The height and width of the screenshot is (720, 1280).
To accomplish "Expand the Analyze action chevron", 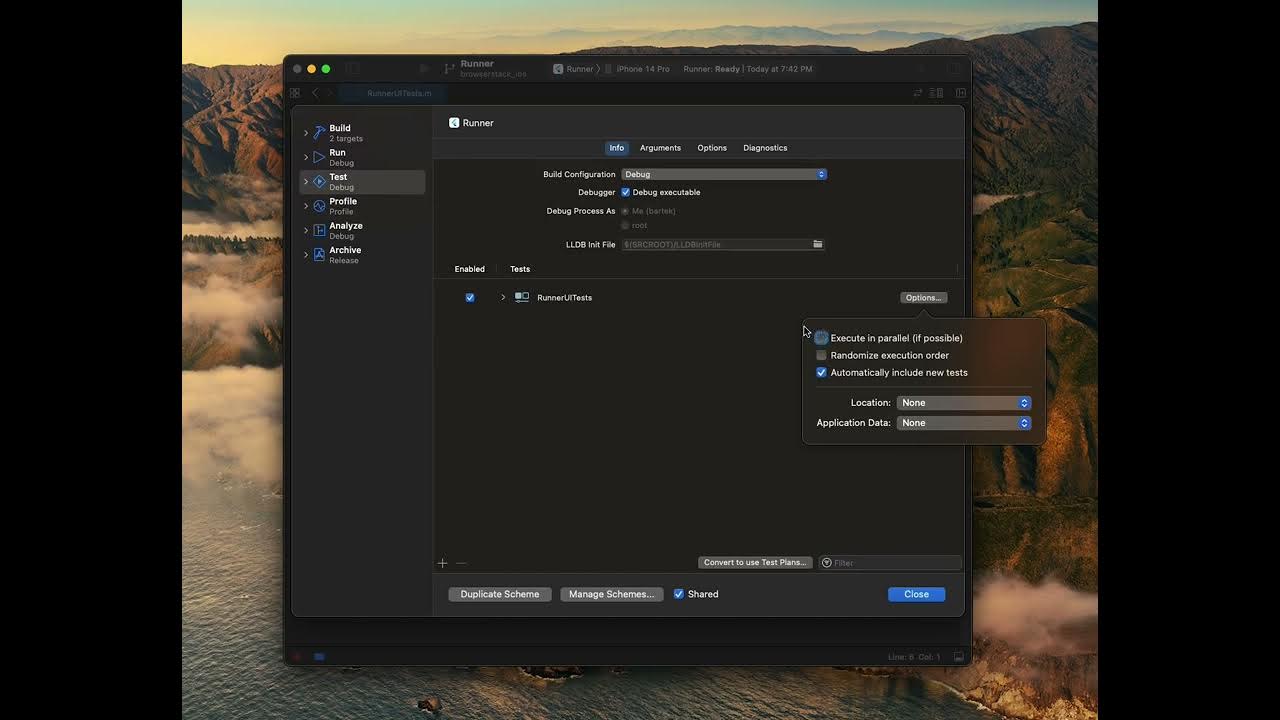I will [x=306, y=230].
